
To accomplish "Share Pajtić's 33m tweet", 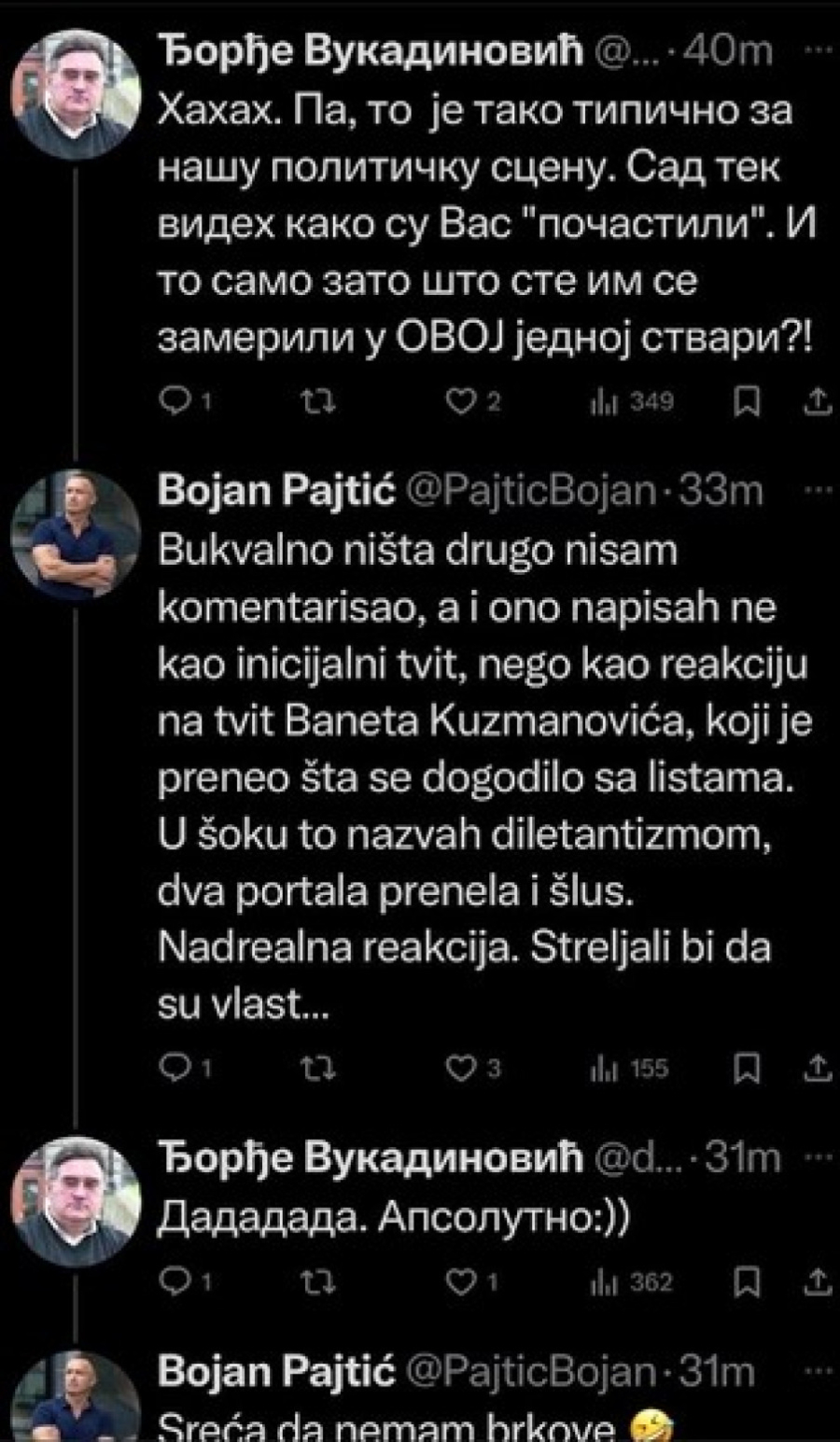I will click(817, 1069).
